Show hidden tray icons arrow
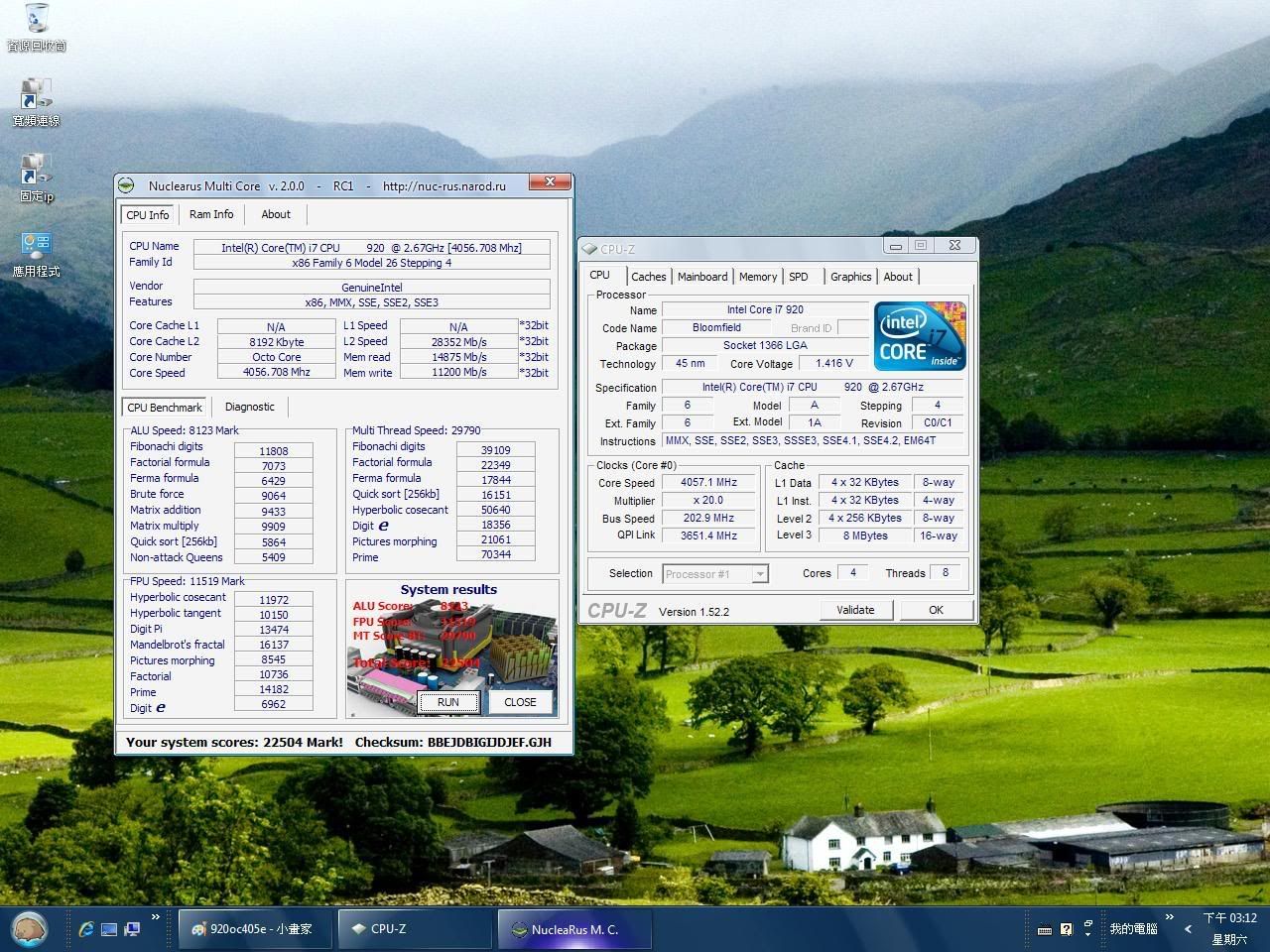 pos(1188,929)
